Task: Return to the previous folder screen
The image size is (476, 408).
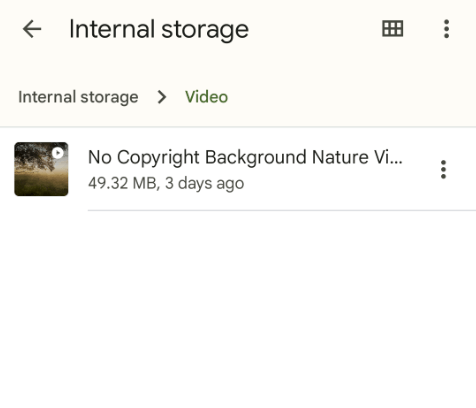Action: (32, 29)
